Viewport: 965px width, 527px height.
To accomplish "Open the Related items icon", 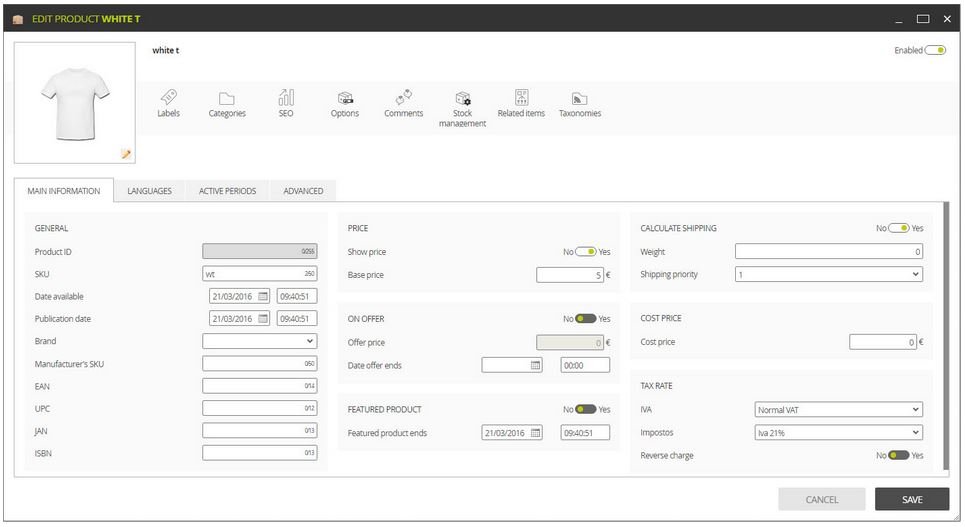I will [521, 97].
